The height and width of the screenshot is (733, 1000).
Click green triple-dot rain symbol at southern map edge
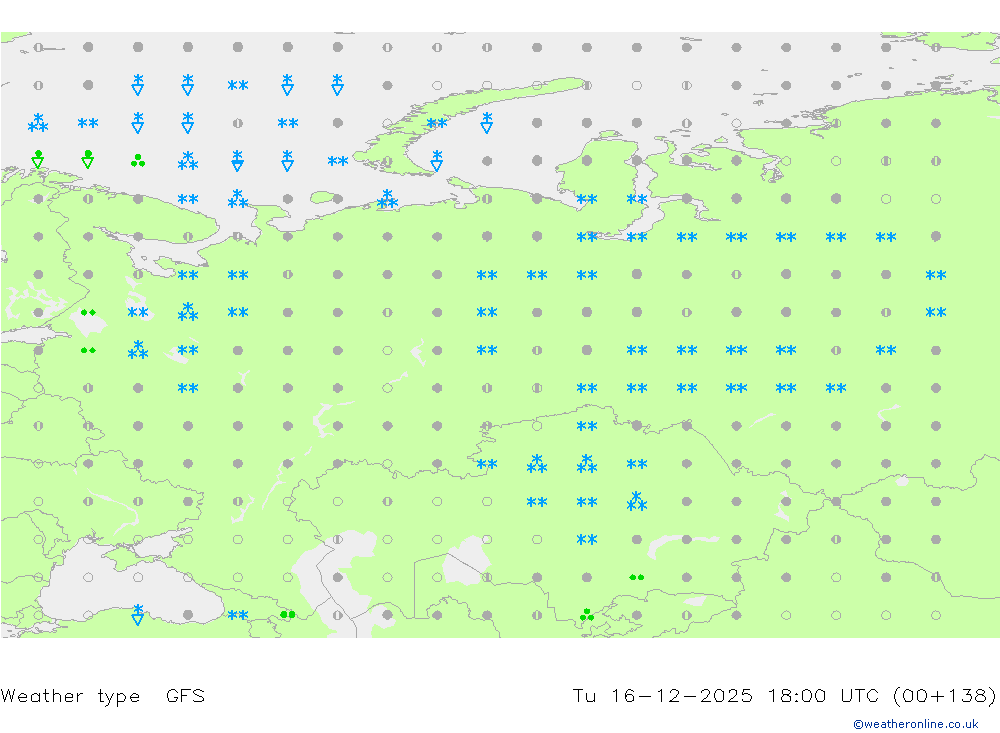point(587,615)
